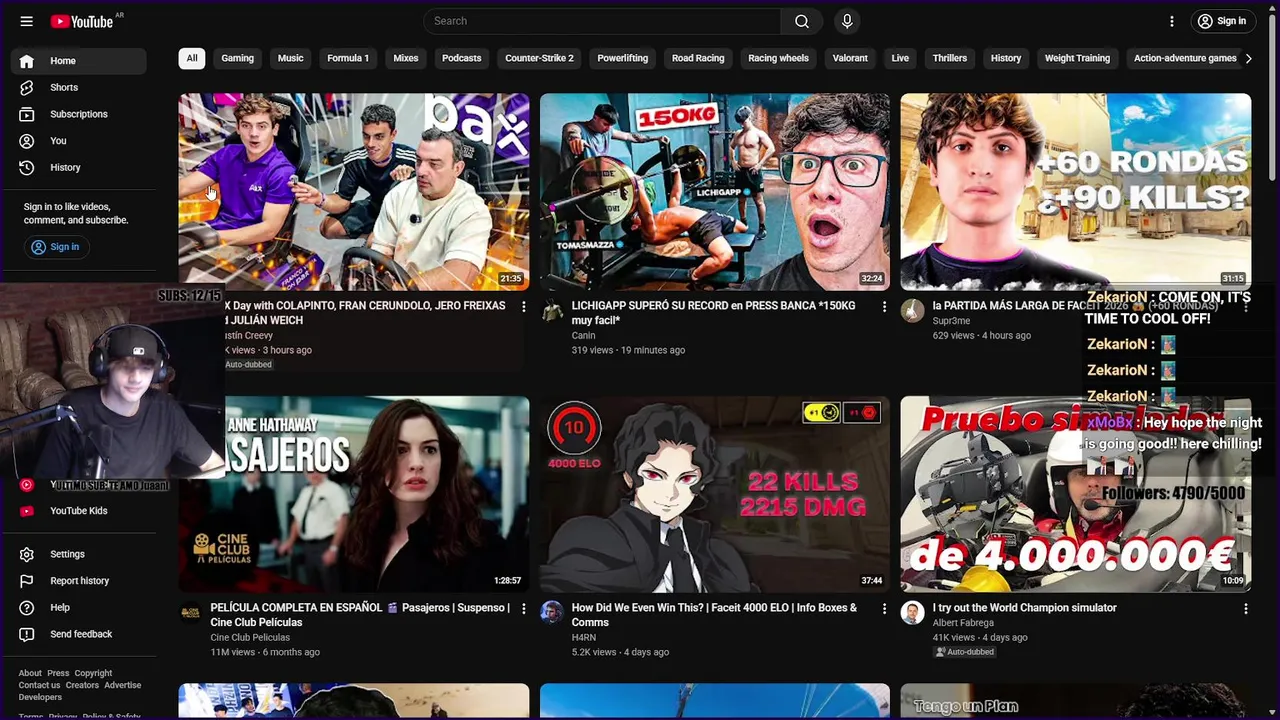This screenshot has height=720, width=1280.
Task: Click I try out the World Champion simulator title
Action: point(1024,608)
